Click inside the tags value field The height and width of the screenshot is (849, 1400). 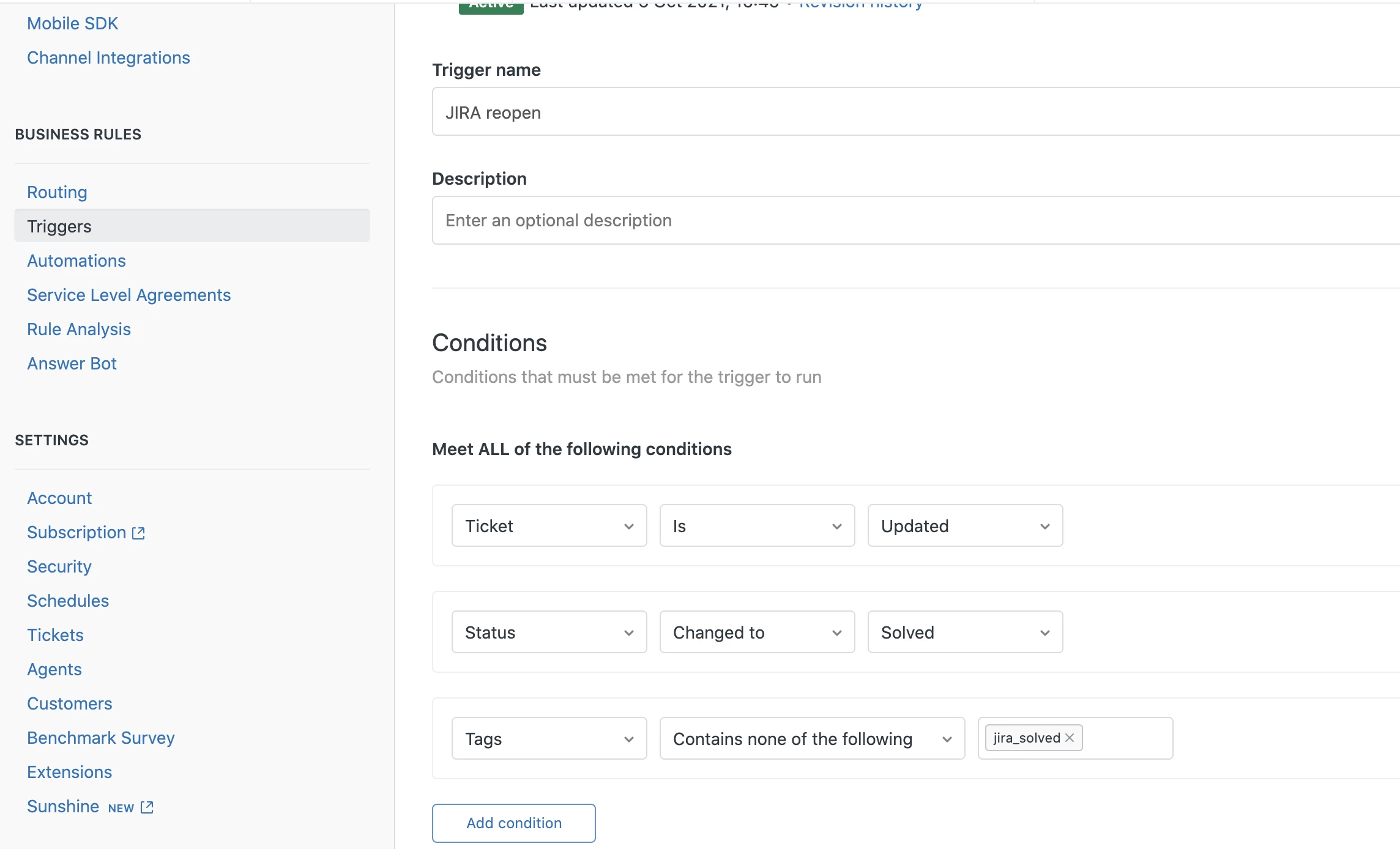tap(1126, 739)
